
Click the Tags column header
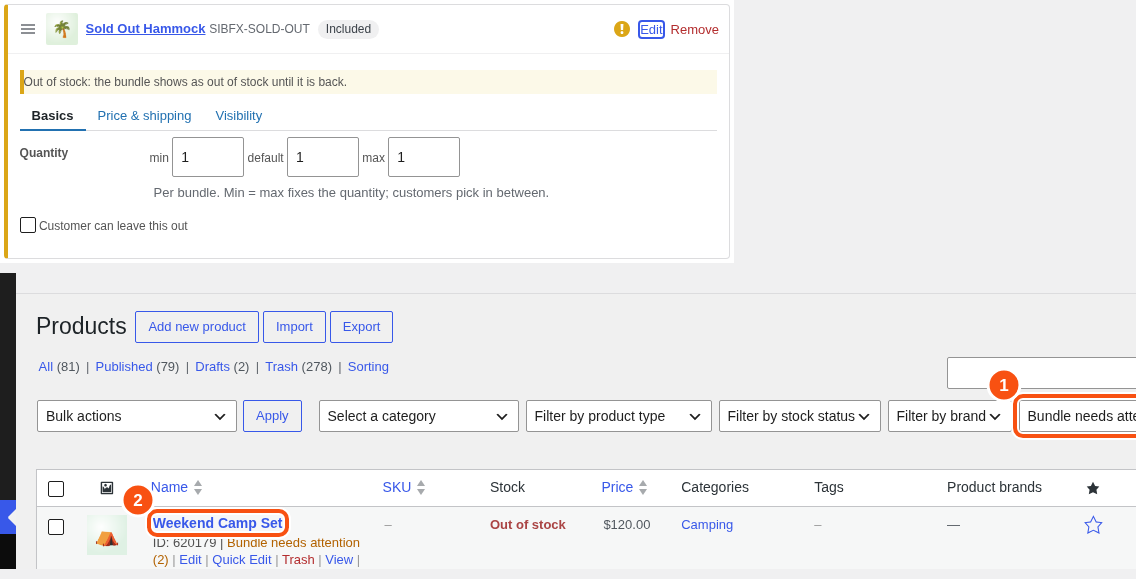pyautogui.click(x=829, y=488)
